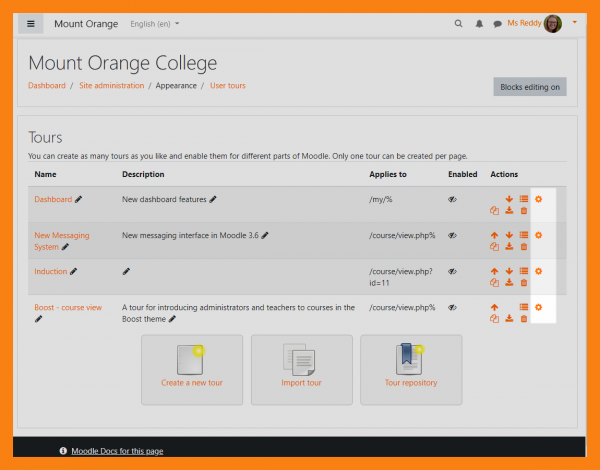
Task: Delete the Induction tour via trash icon
Action: (523, 283)
